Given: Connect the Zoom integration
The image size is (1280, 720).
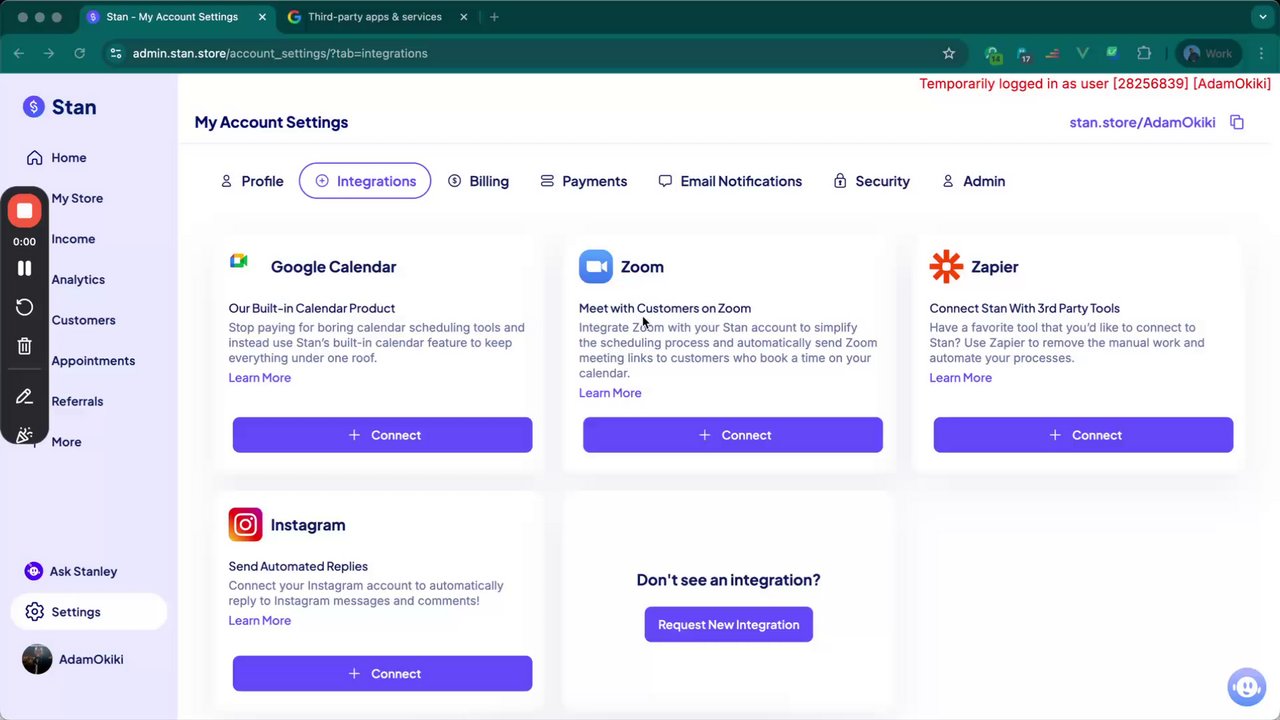Looking at the screenshot, I should (732, 435).
